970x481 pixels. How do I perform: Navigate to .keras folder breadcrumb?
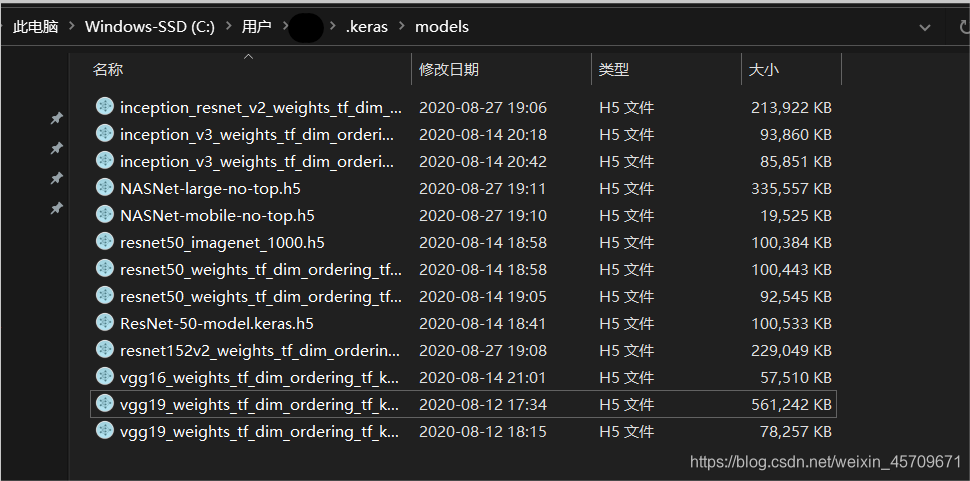point(367,27)
